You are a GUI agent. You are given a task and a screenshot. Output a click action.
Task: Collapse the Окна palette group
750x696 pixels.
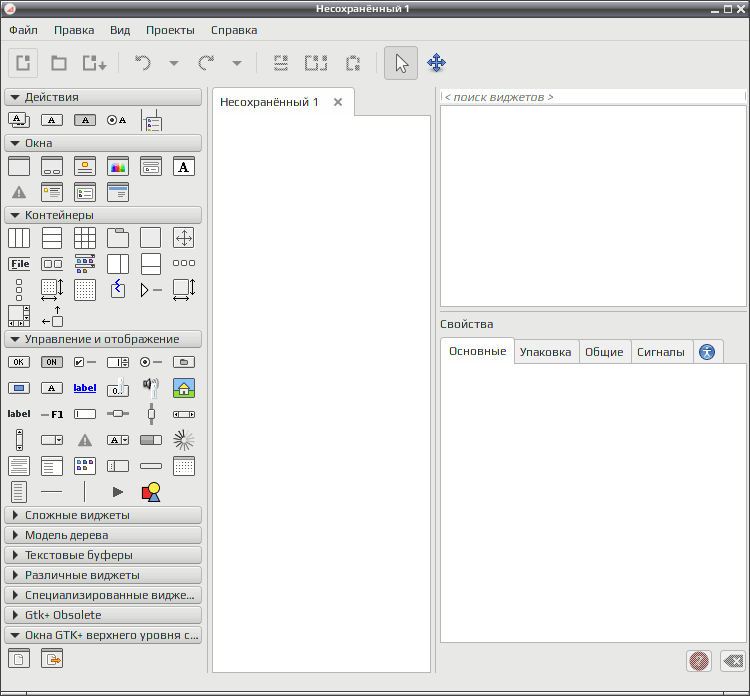[x=103, y=143]
